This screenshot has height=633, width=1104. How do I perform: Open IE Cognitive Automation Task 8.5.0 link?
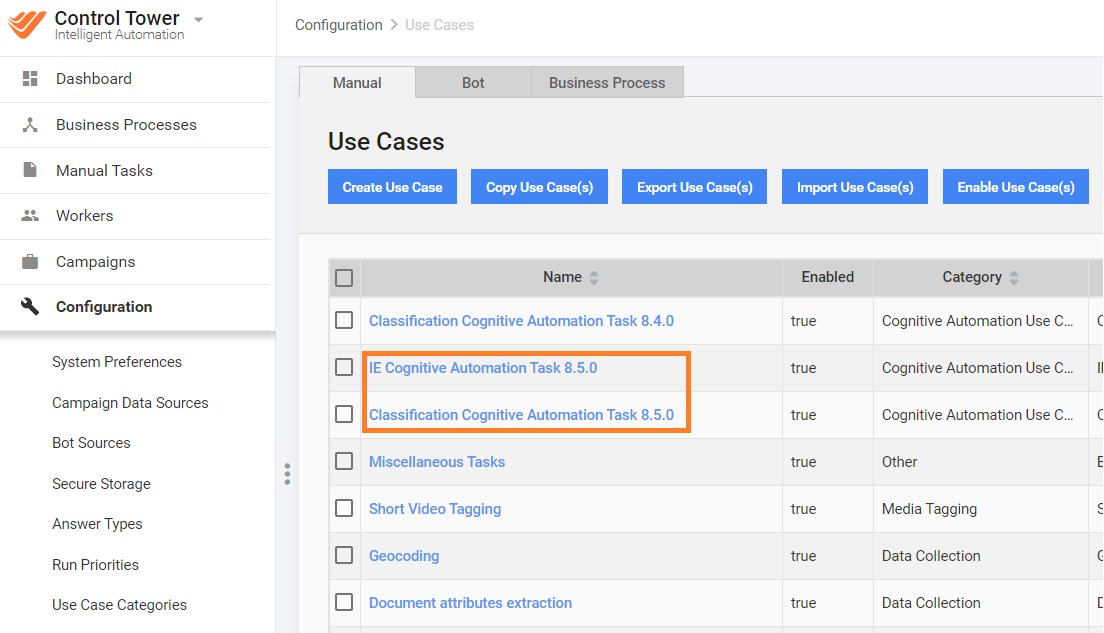pyautogui.click(x=483, y=368)
